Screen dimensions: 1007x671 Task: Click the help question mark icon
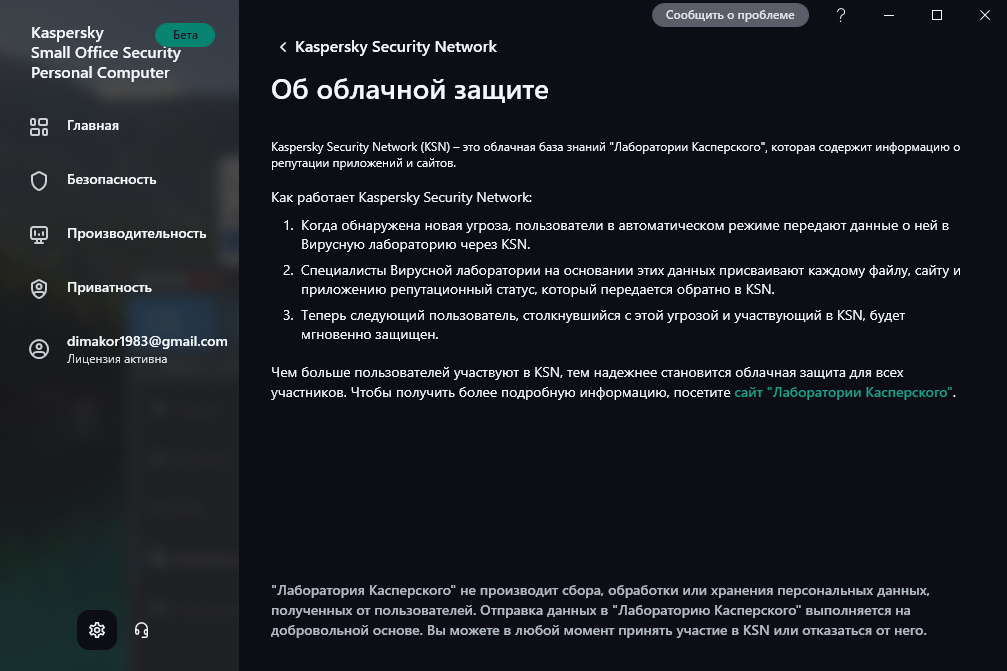click(x=841, y=15)
